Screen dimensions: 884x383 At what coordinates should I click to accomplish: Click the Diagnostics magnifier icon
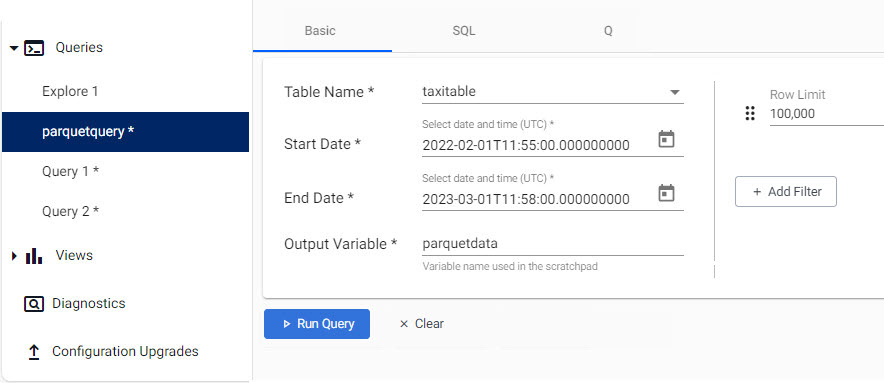tap(34, 304)
